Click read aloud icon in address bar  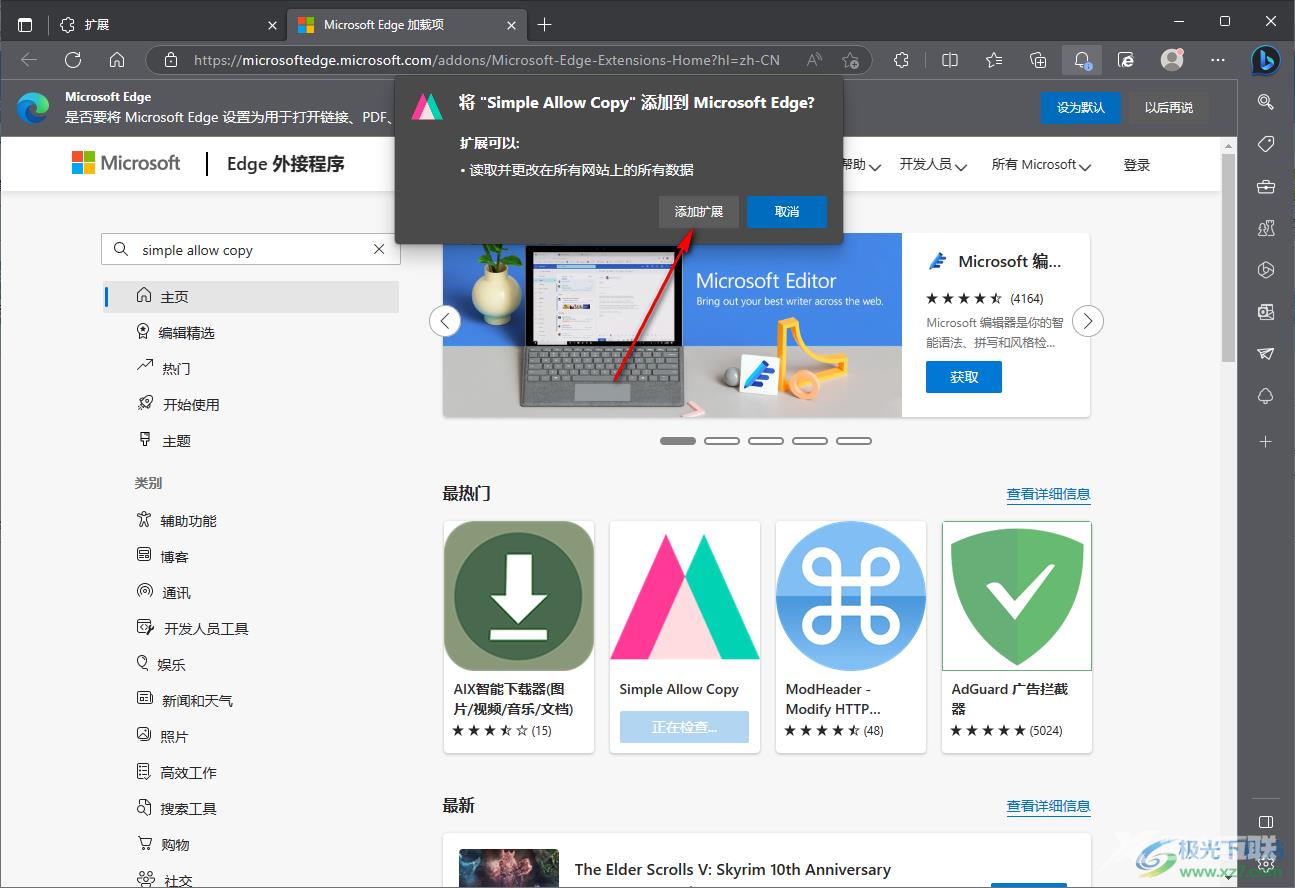click(x=814, y=60)
